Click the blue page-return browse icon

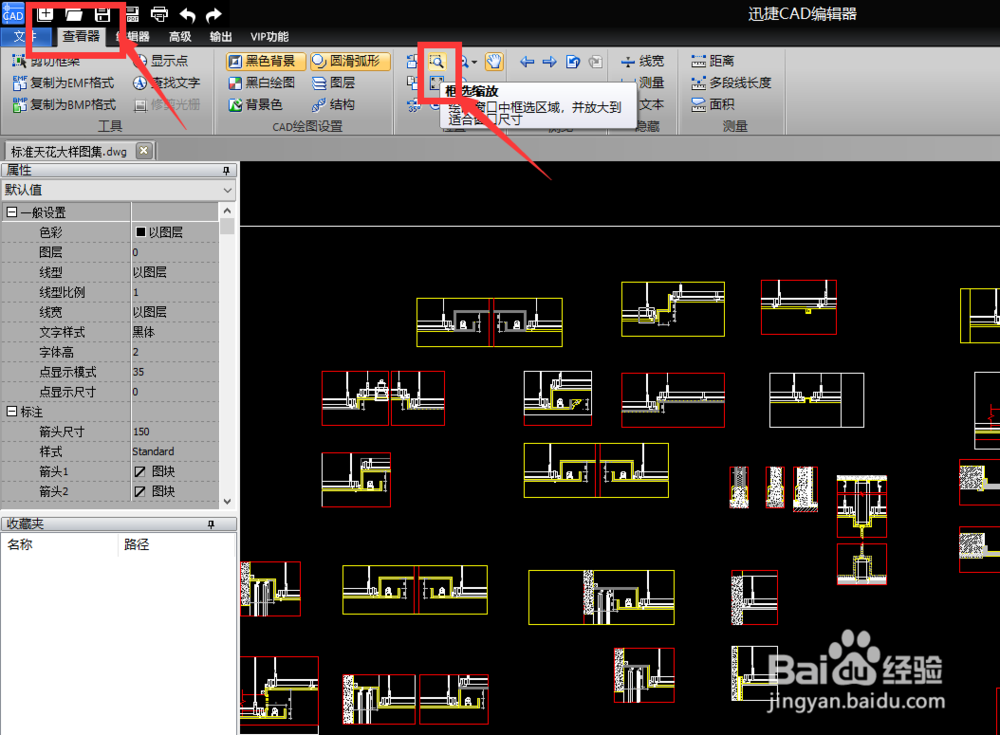[x=573, y=61]
